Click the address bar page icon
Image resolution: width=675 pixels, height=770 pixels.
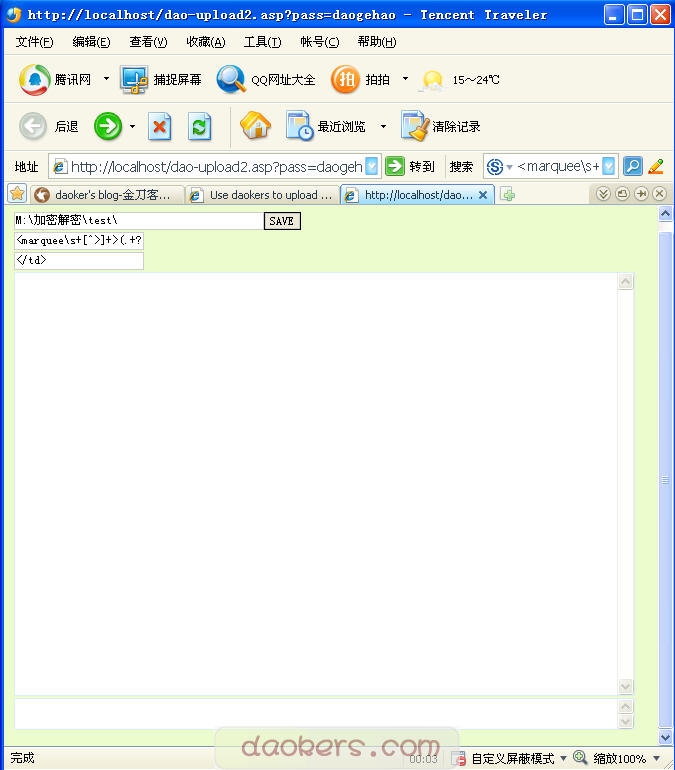pyautogui.click(x=59, y=167)
